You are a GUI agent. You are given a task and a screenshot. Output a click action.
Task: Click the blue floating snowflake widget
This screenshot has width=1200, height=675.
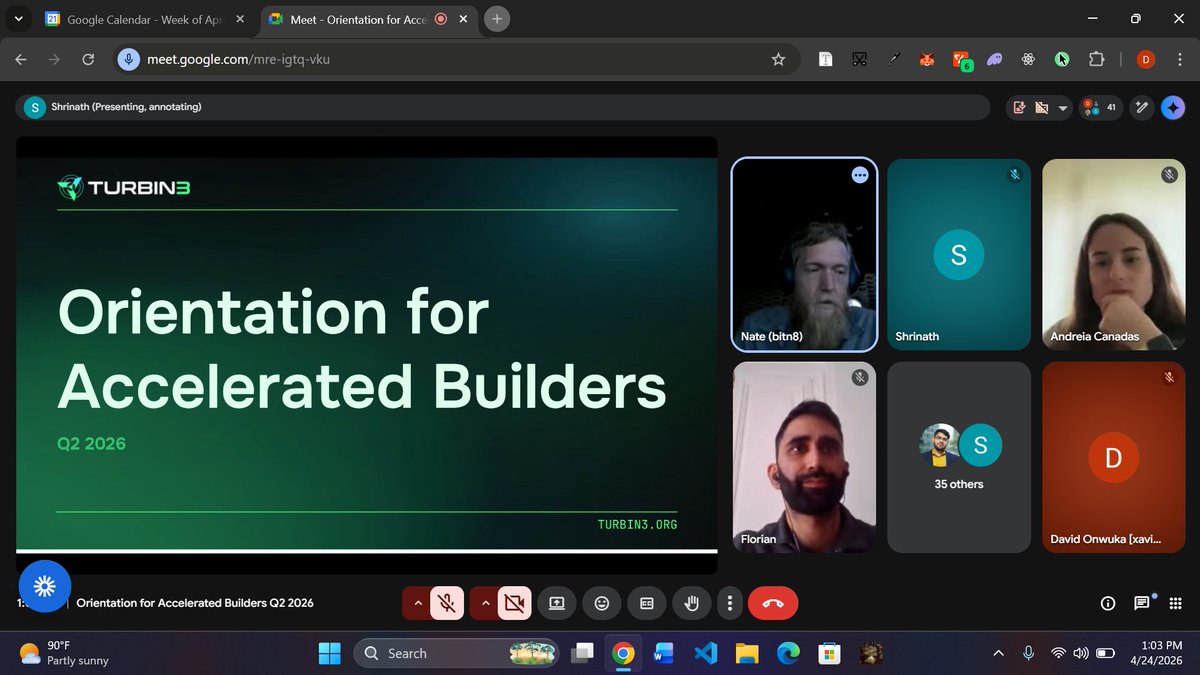45,586
